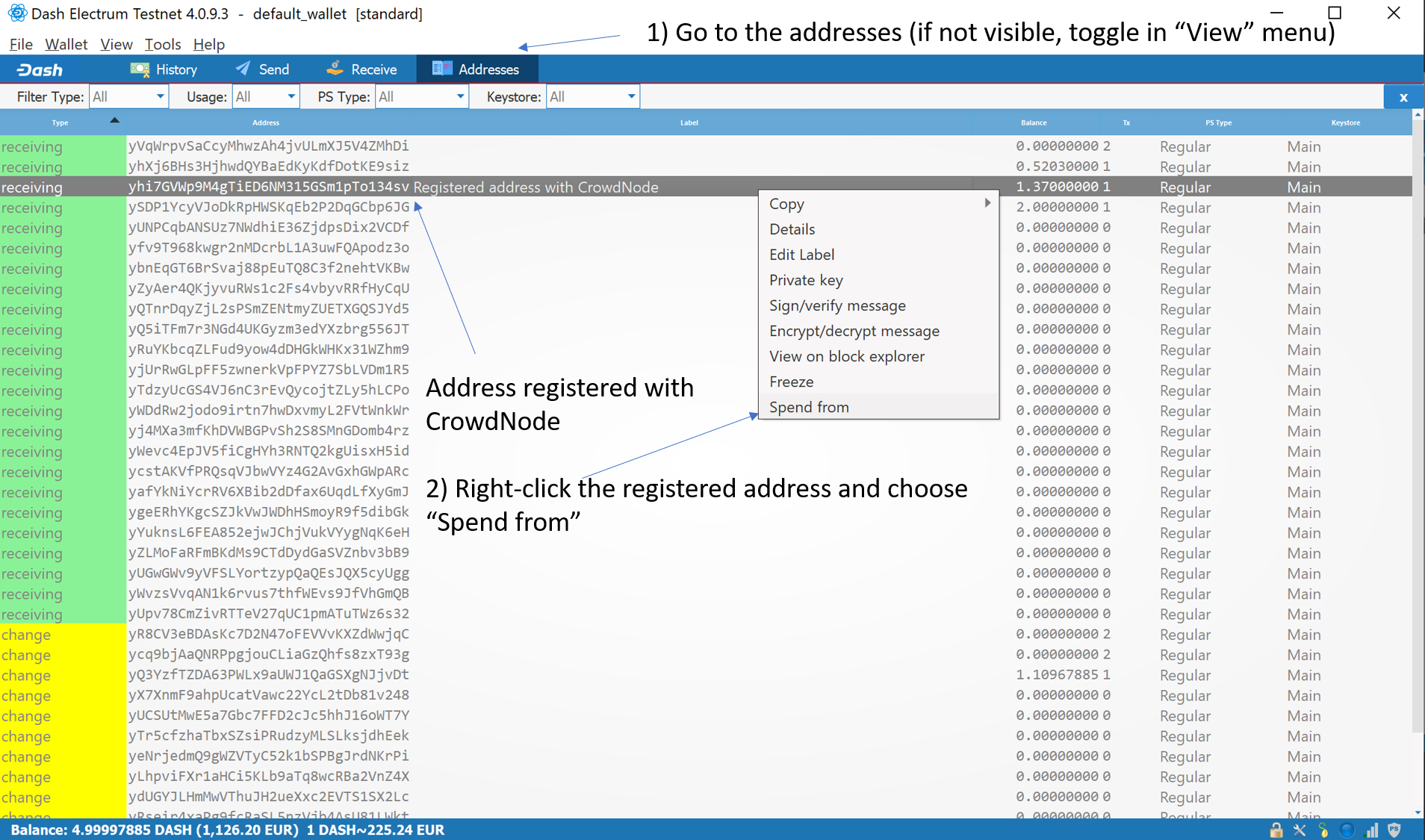1425x840 pixels.
Task: Click label 'Registered address with CrowdNode'
Action: click(x=535, y=187)
